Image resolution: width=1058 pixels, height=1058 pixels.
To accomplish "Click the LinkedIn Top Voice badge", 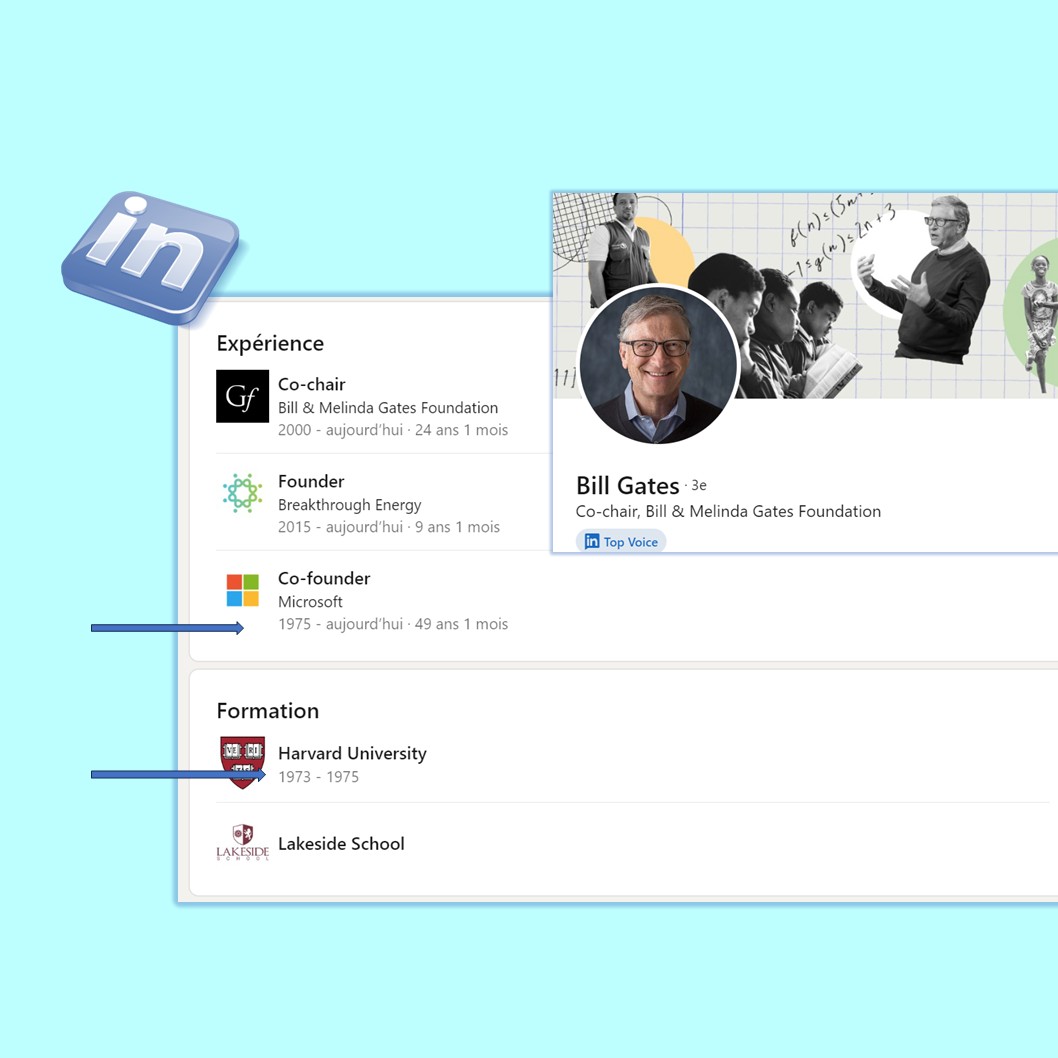I will [x=621, y=542].
